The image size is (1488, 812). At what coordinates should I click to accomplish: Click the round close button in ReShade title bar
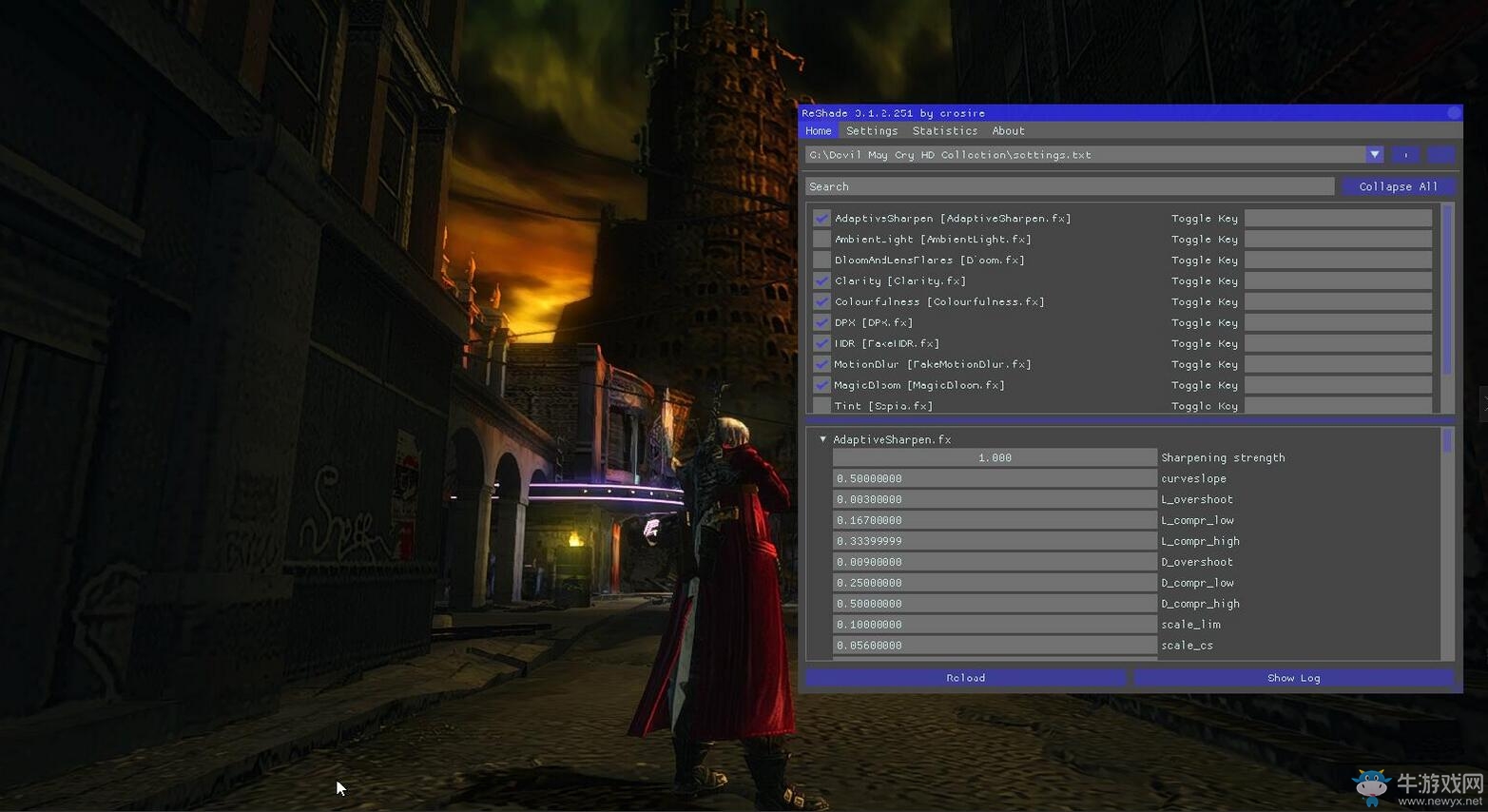[1454, 112]
